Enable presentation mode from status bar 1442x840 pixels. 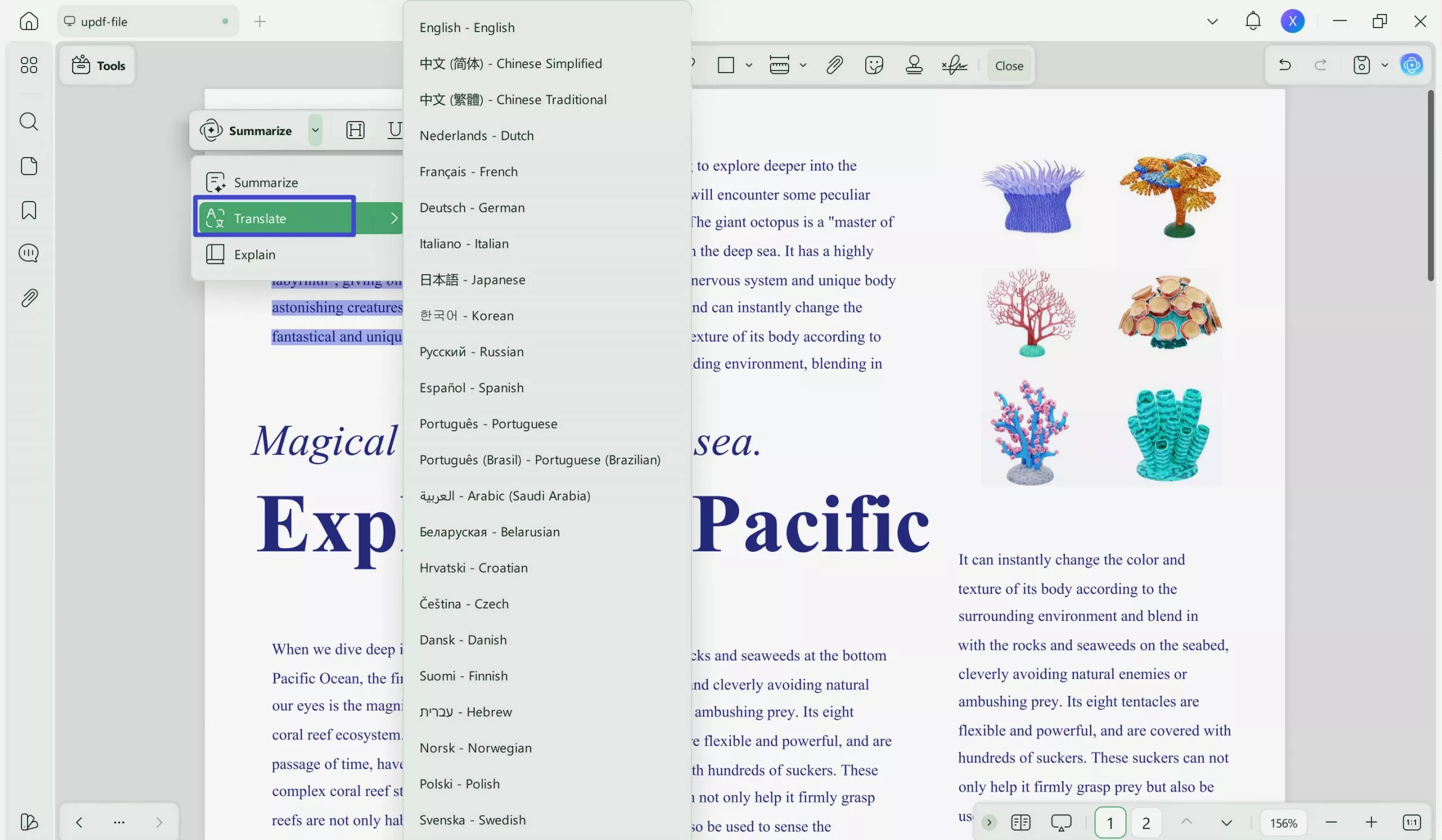[x=1061, y=823]
